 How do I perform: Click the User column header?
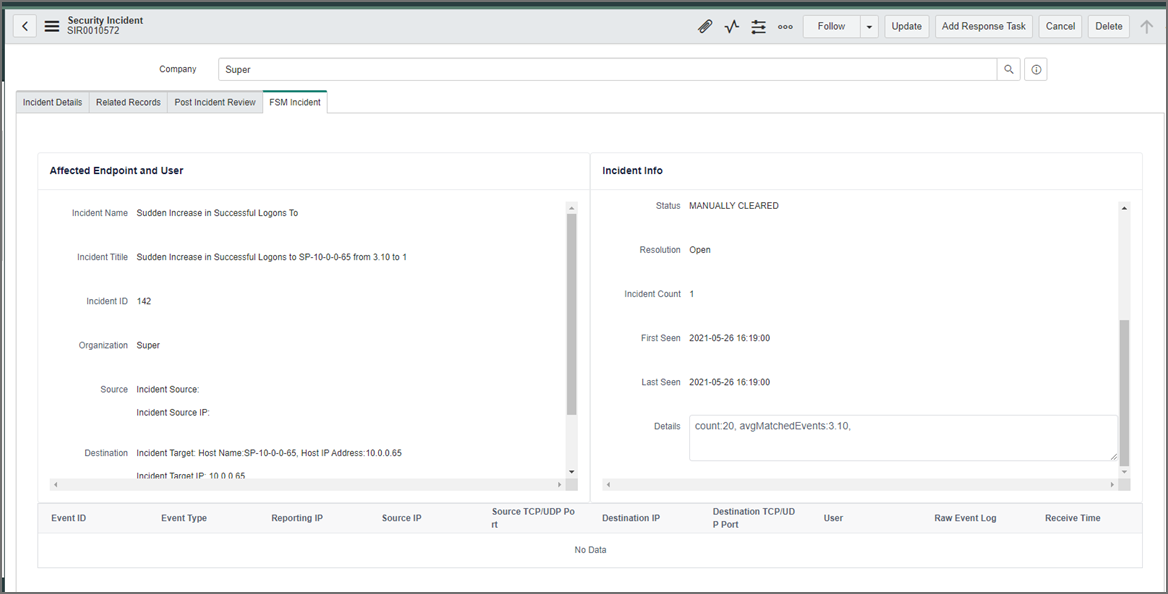click(834, 518)
